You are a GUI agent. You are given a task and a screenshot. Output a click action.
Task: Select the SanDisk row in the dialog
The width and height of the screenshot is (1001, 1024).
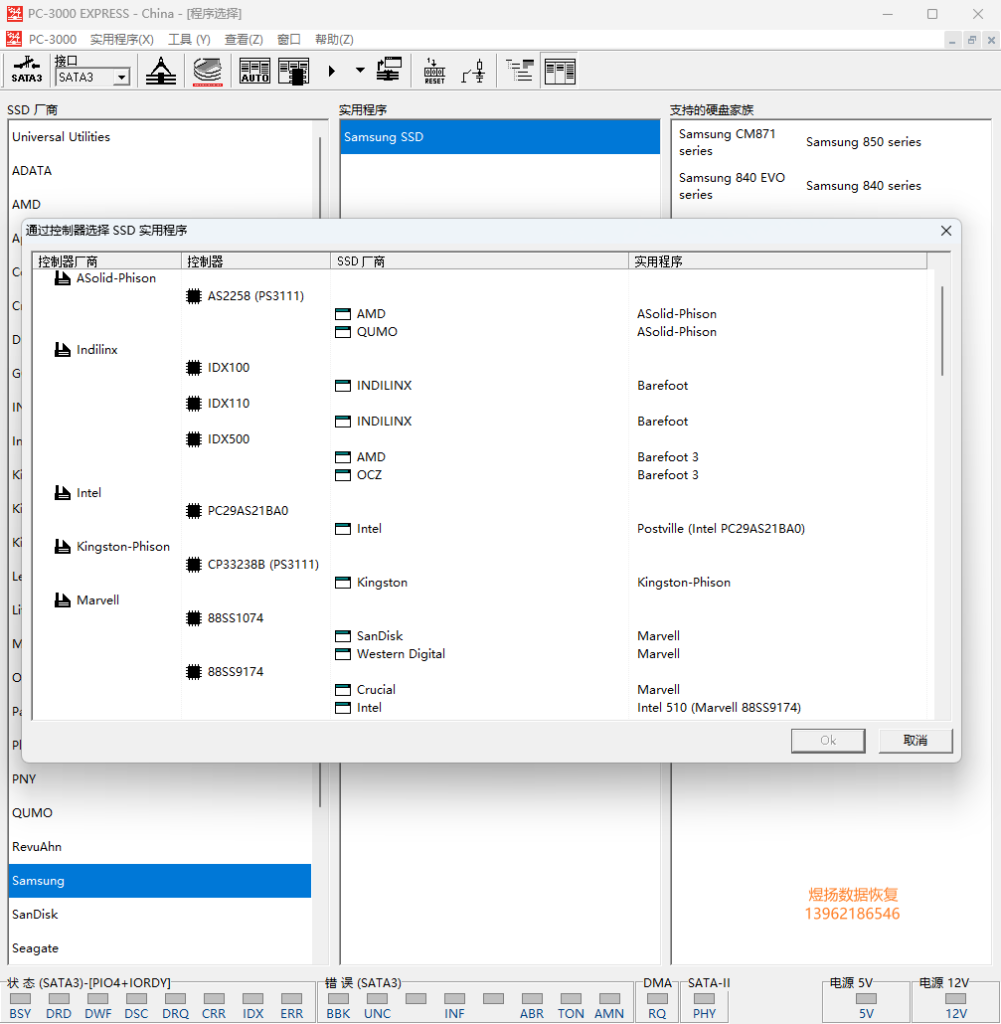click(x=379, y=636)
